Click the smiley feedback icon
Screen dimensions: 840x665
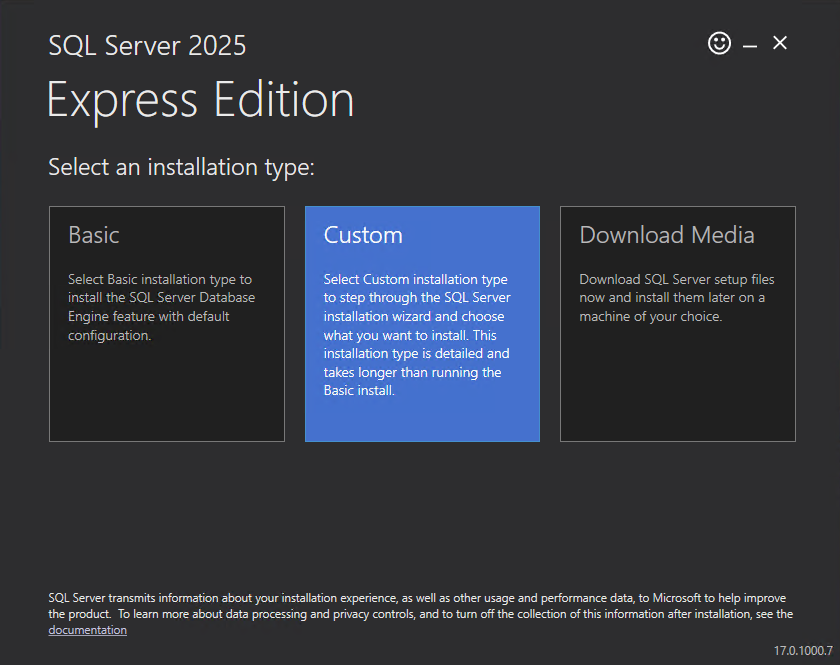pos(719,43)
